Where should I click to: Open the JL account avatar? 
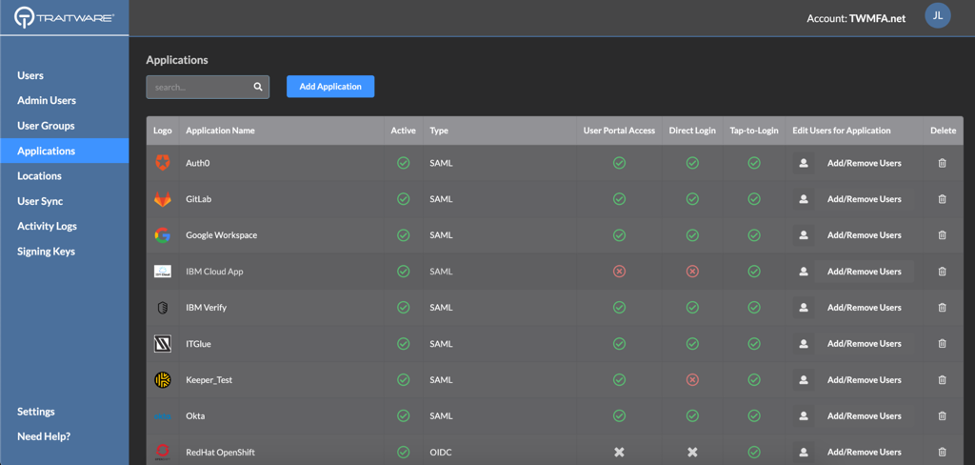pyautogui.click(x=938, y=16)
